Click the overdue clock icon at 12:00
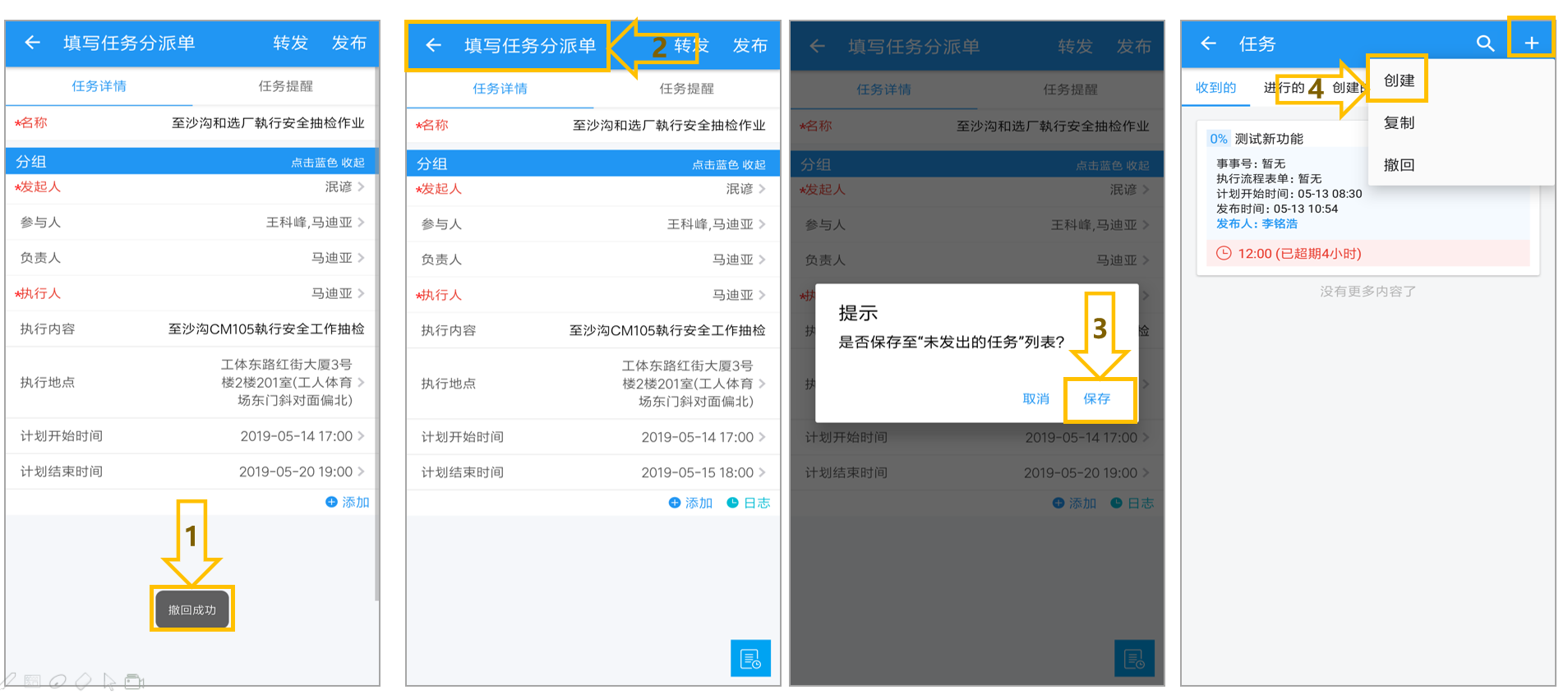 (x=1224, y=253)
